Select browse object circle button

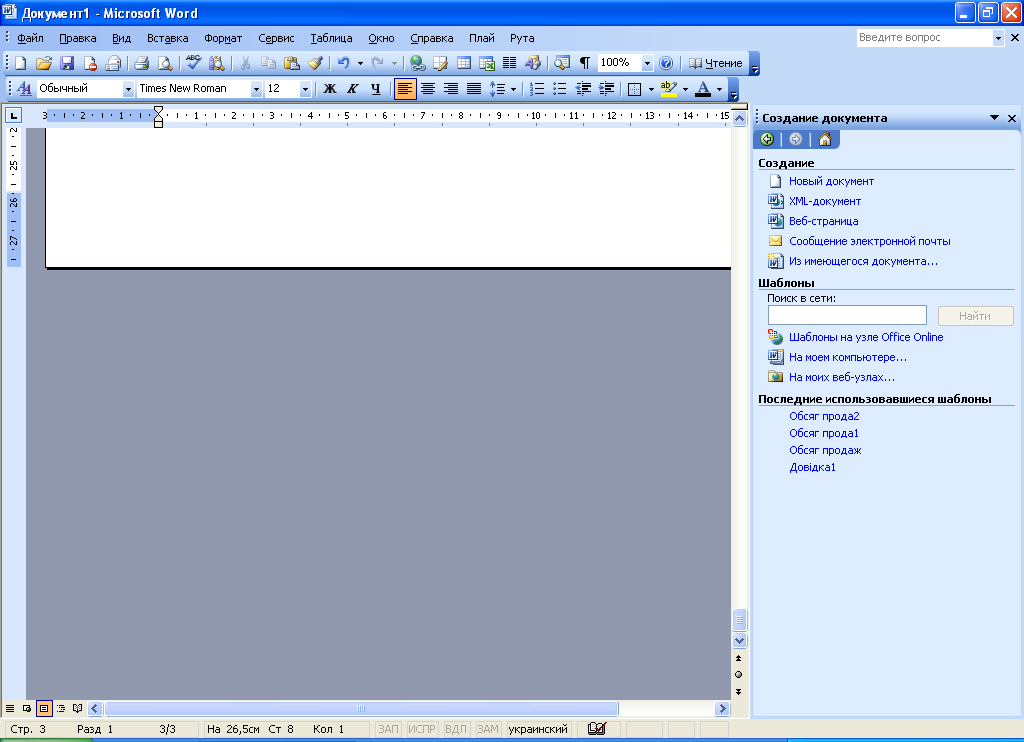739,675
